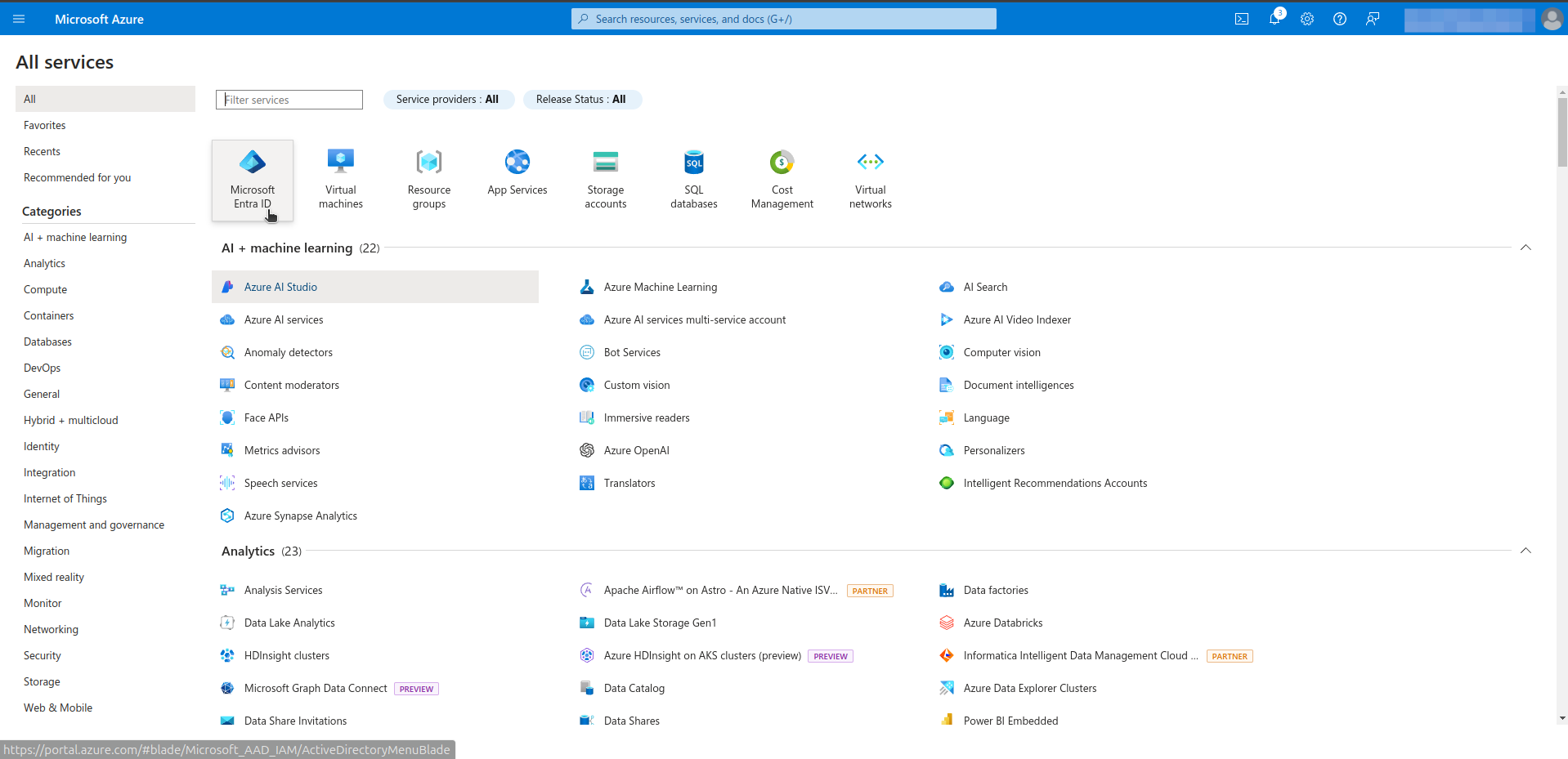
Task: Click the Azure Synapse Analytics icon
Action: tap(227, 516)
